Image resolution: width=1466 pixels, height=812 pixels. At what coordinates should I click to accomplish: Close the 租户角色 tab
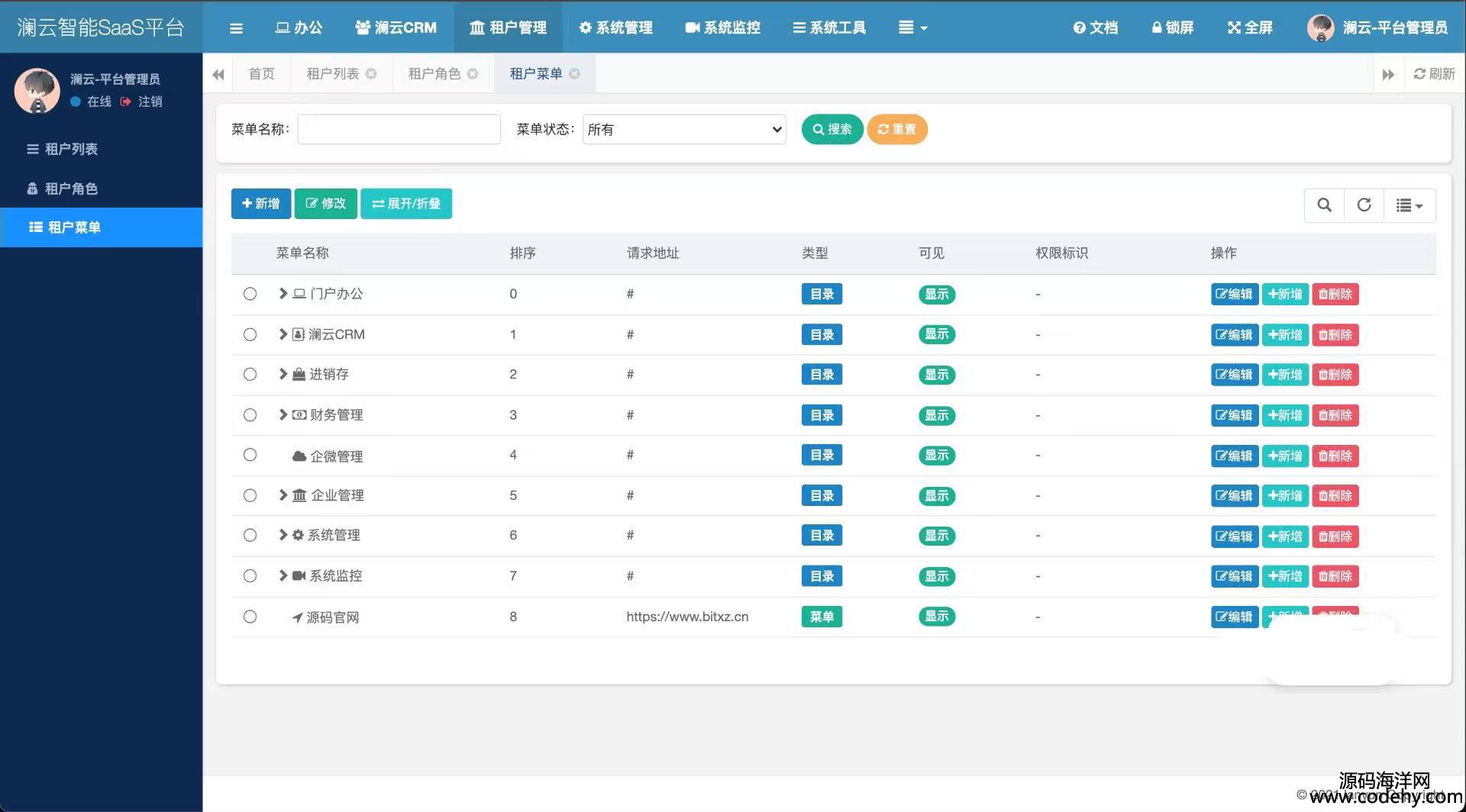pyautogui.click(x=473, y=74)
